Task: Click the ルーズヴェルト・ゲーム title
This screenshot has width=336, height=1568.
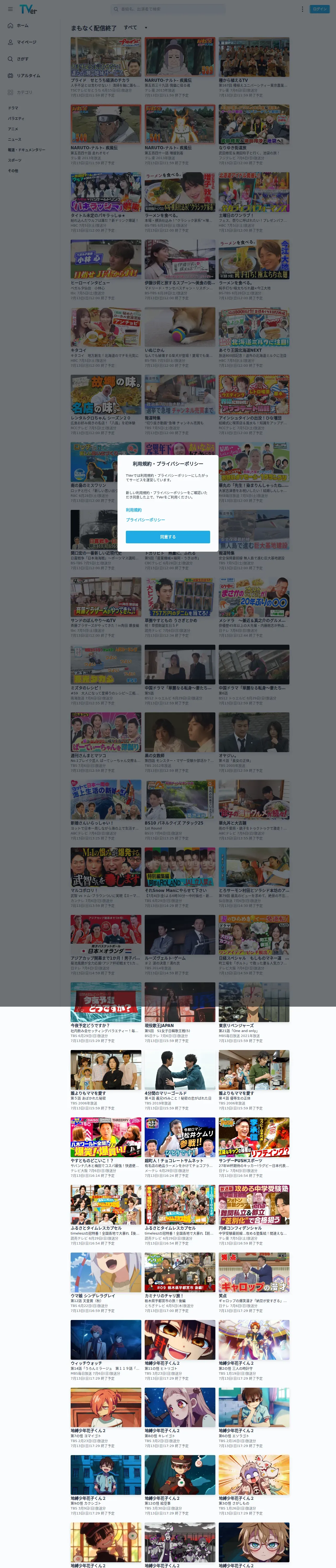Action: coord(165,958)
